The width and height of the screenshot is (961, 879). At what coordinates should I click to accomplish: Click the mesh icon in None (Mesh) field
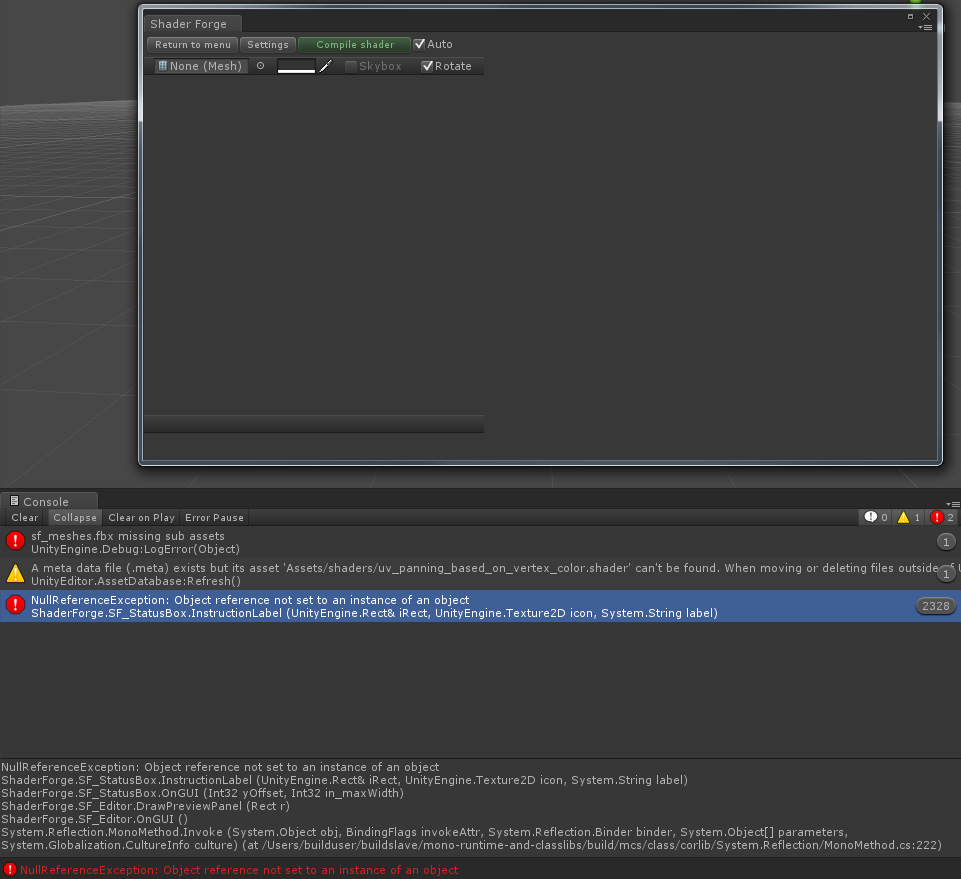coord(164,65)
